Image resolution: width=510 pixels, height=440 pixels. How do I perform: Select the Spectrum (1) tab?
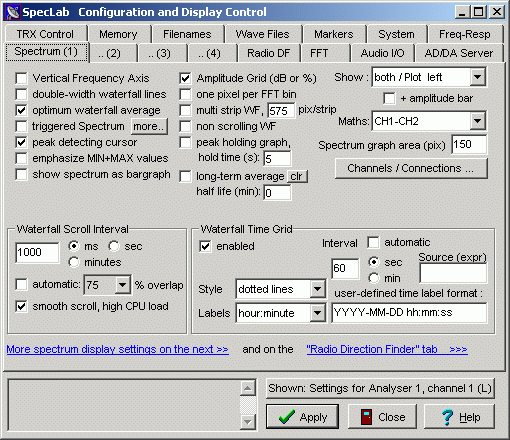(46, 52)
